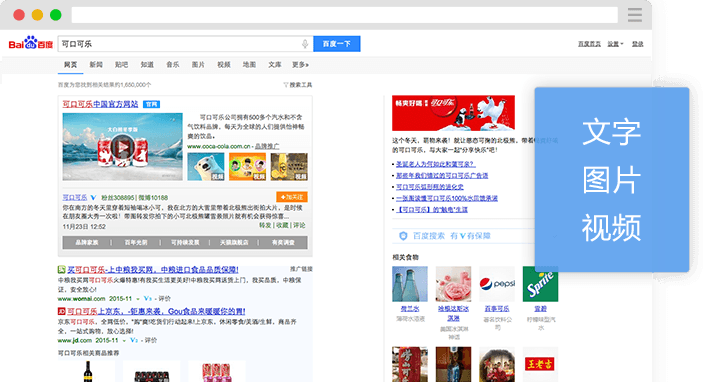The image size is (705, 382).
Task: Click the blue V verified icon beside 可口可乐 weibo
Action: [x=93, y=197]
